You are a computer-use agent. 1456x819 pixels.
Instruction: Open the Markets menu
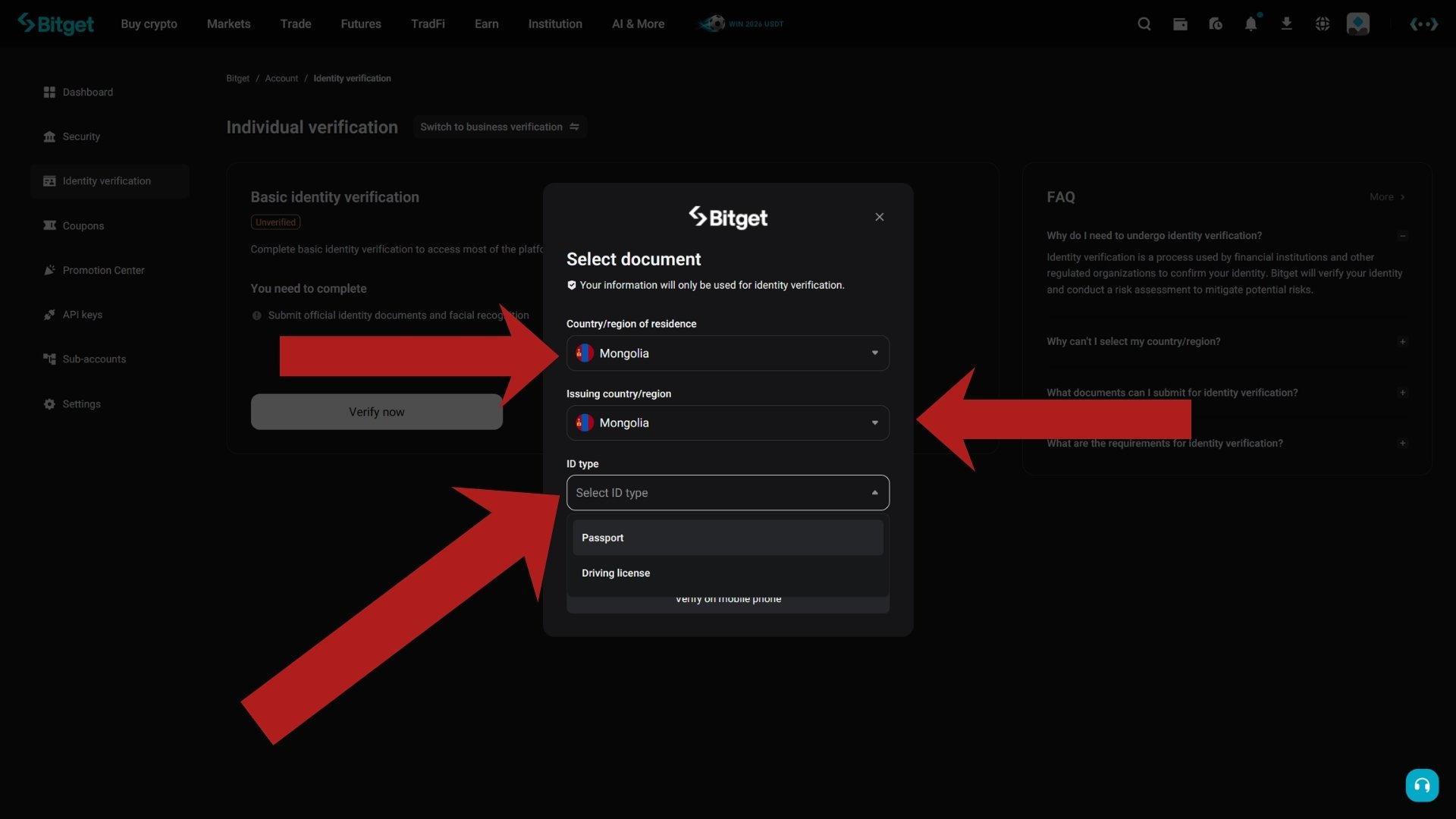click(229, 24)
